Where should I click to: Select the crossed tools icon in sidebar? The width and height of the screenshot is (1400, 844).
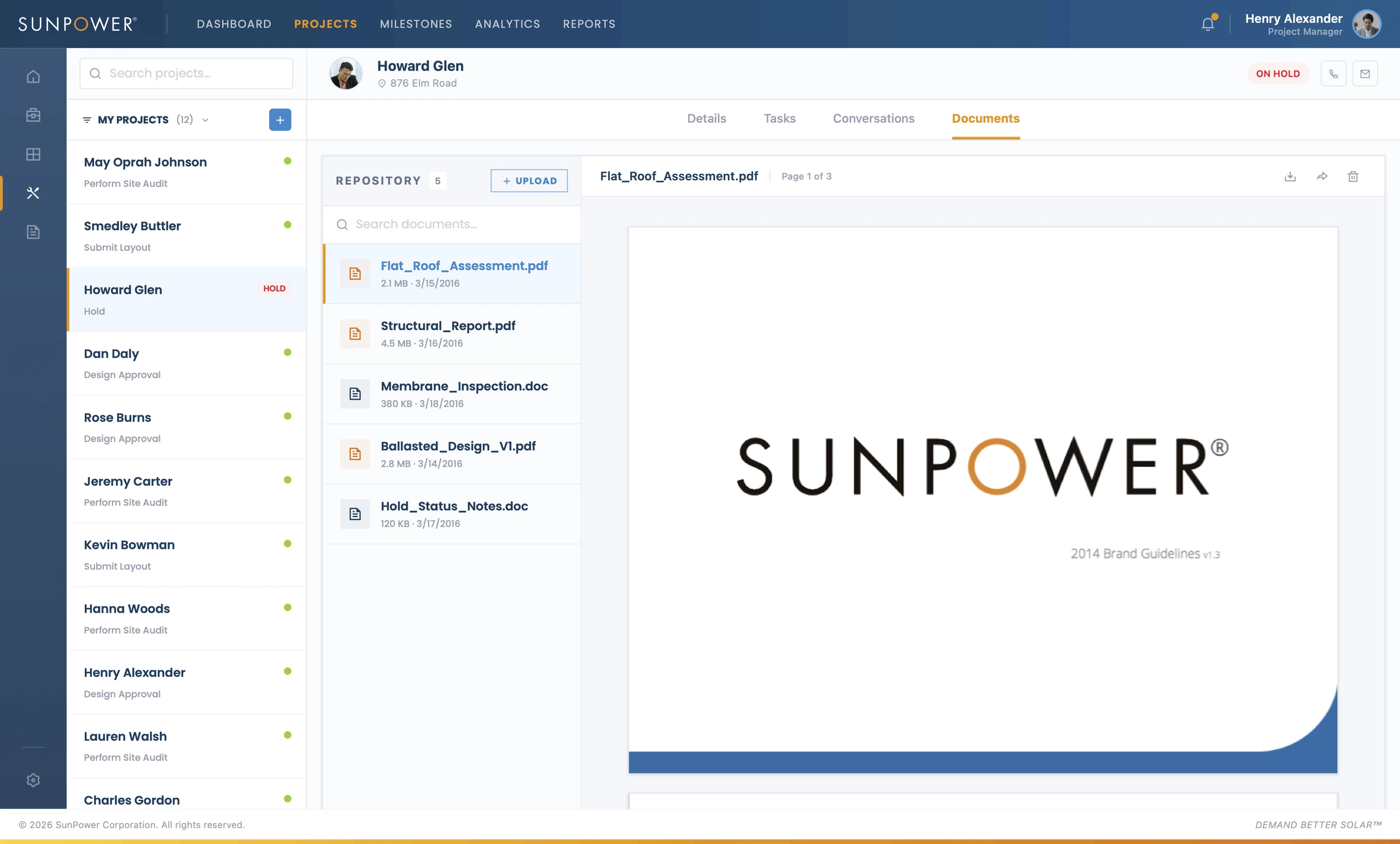[33, 193]
